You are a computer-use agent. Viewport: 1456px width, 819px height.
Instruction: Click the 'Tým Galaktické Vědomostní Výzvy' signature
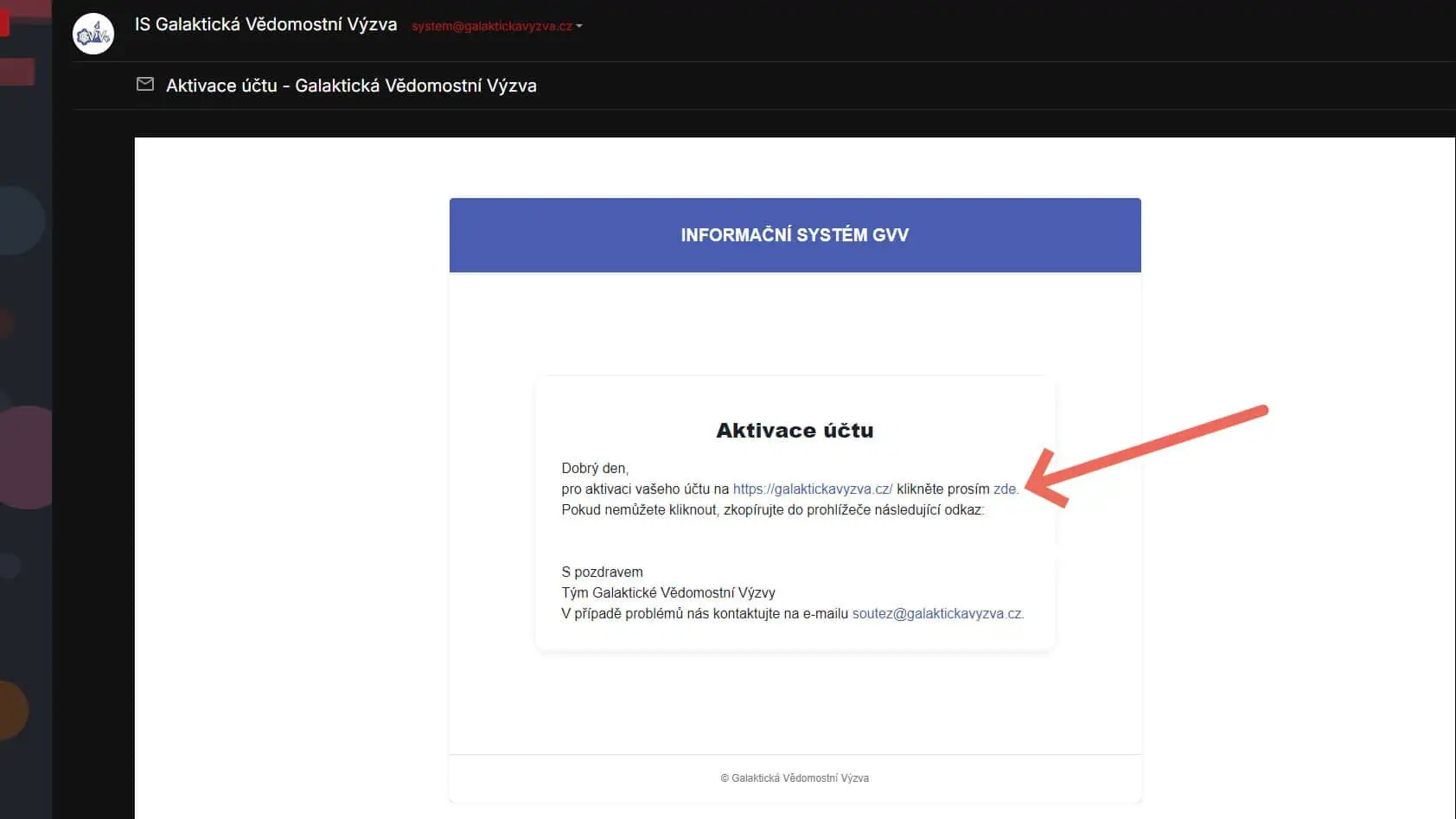click(x=667, y=593)
